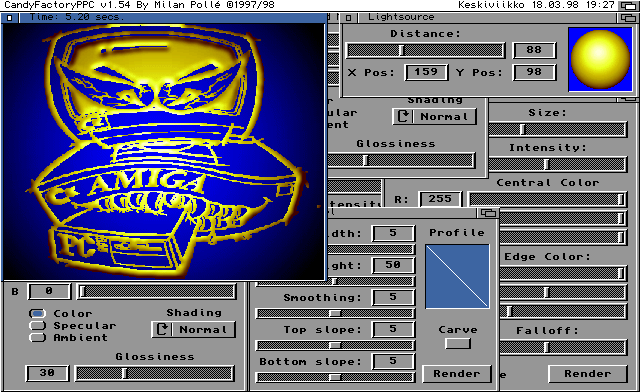Click the Distance value field 88
Viewport: 640px width, 392px height.
pyautogui.click(x=534, y=50)
